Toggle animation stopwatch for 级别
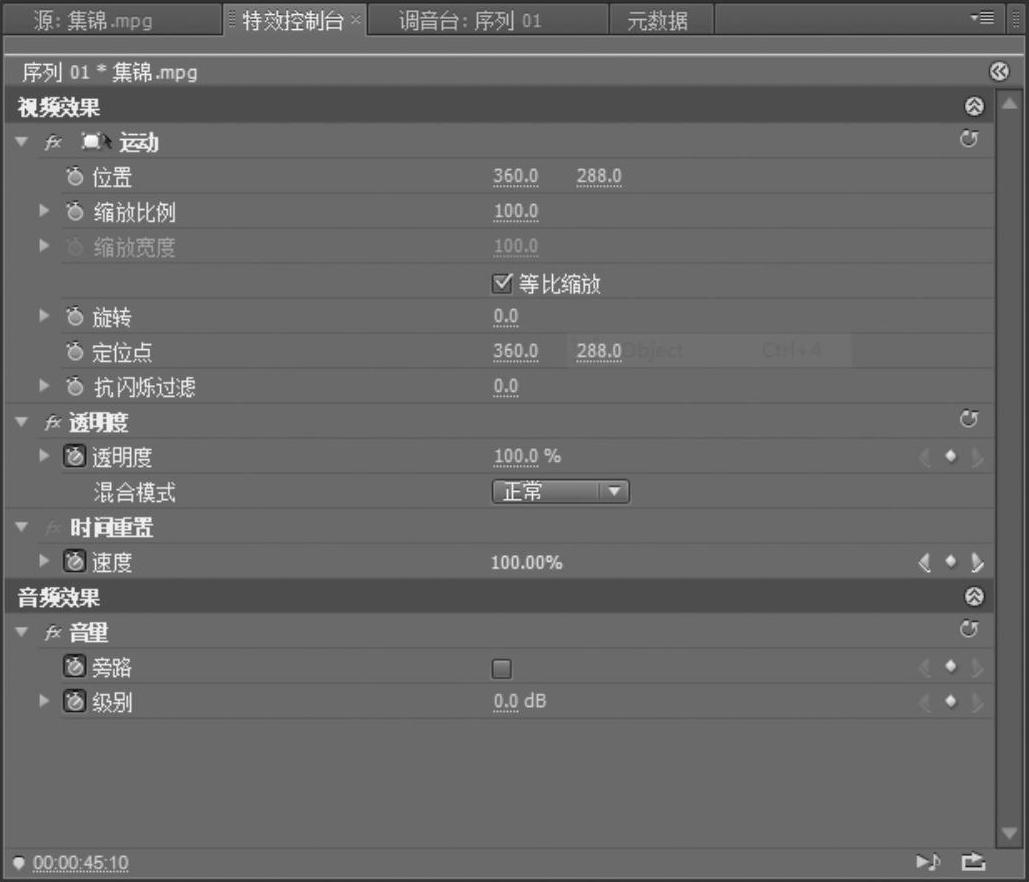The height and width of the screenshot is (882, 1029). pyautogui.click(x=75, y=701)
